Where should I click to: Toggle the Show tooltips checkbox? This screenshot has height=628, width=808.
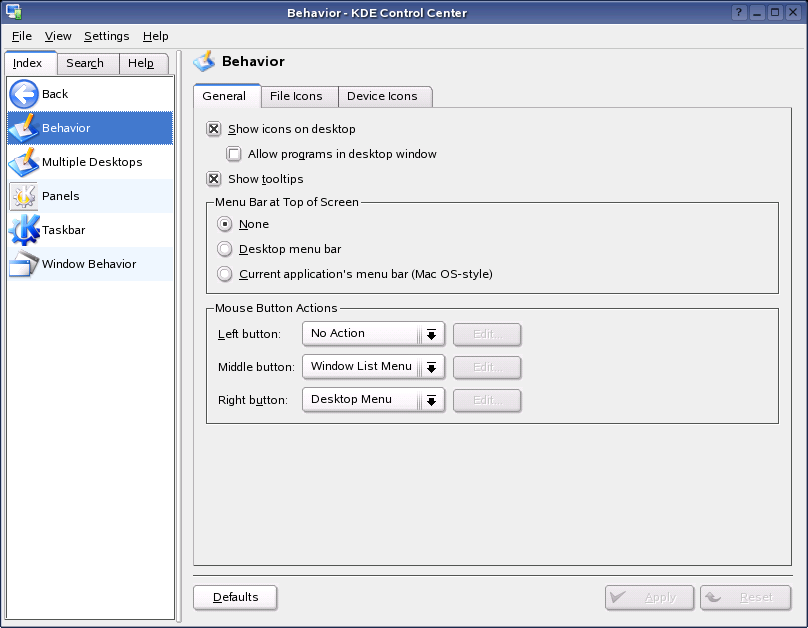214,179
